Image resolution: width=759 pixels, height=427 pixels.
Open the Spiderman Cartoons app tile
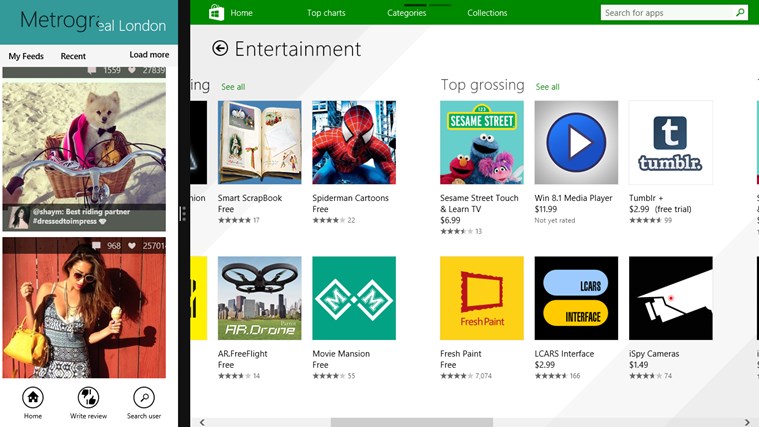354,142
